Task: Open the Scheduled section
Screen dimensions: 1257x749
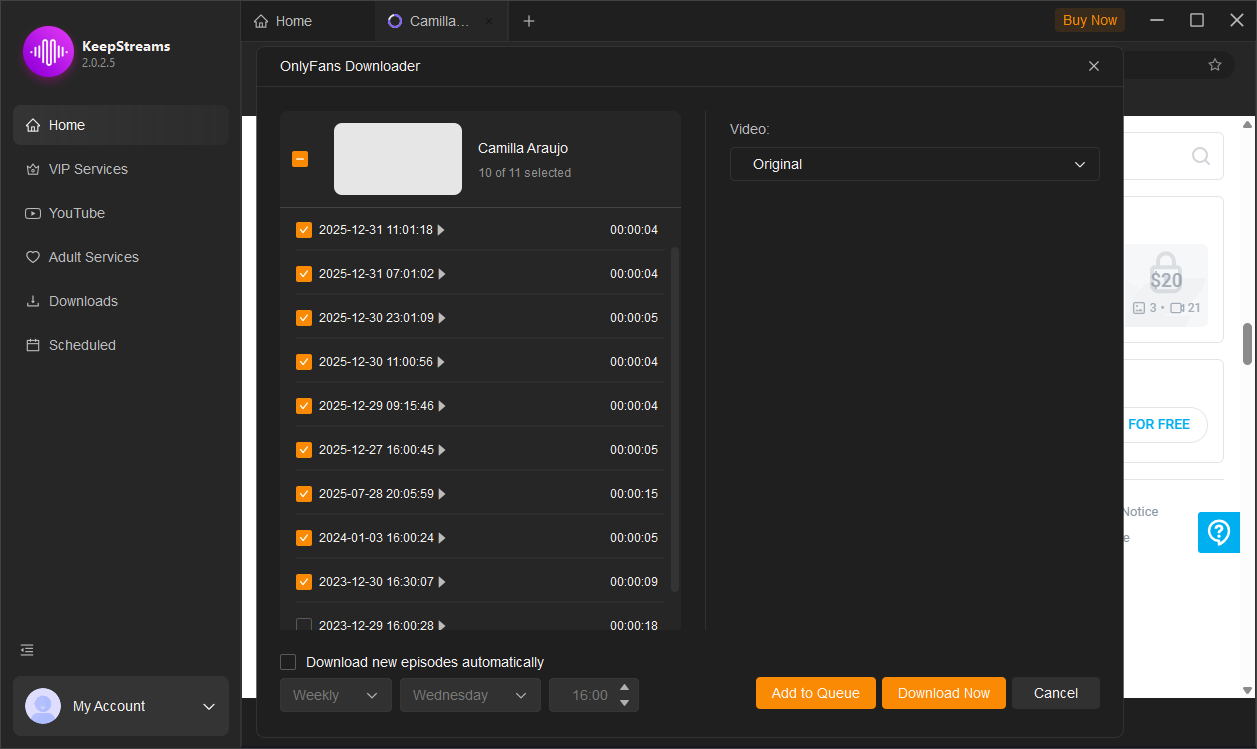Action: click(x=121, y=345)
